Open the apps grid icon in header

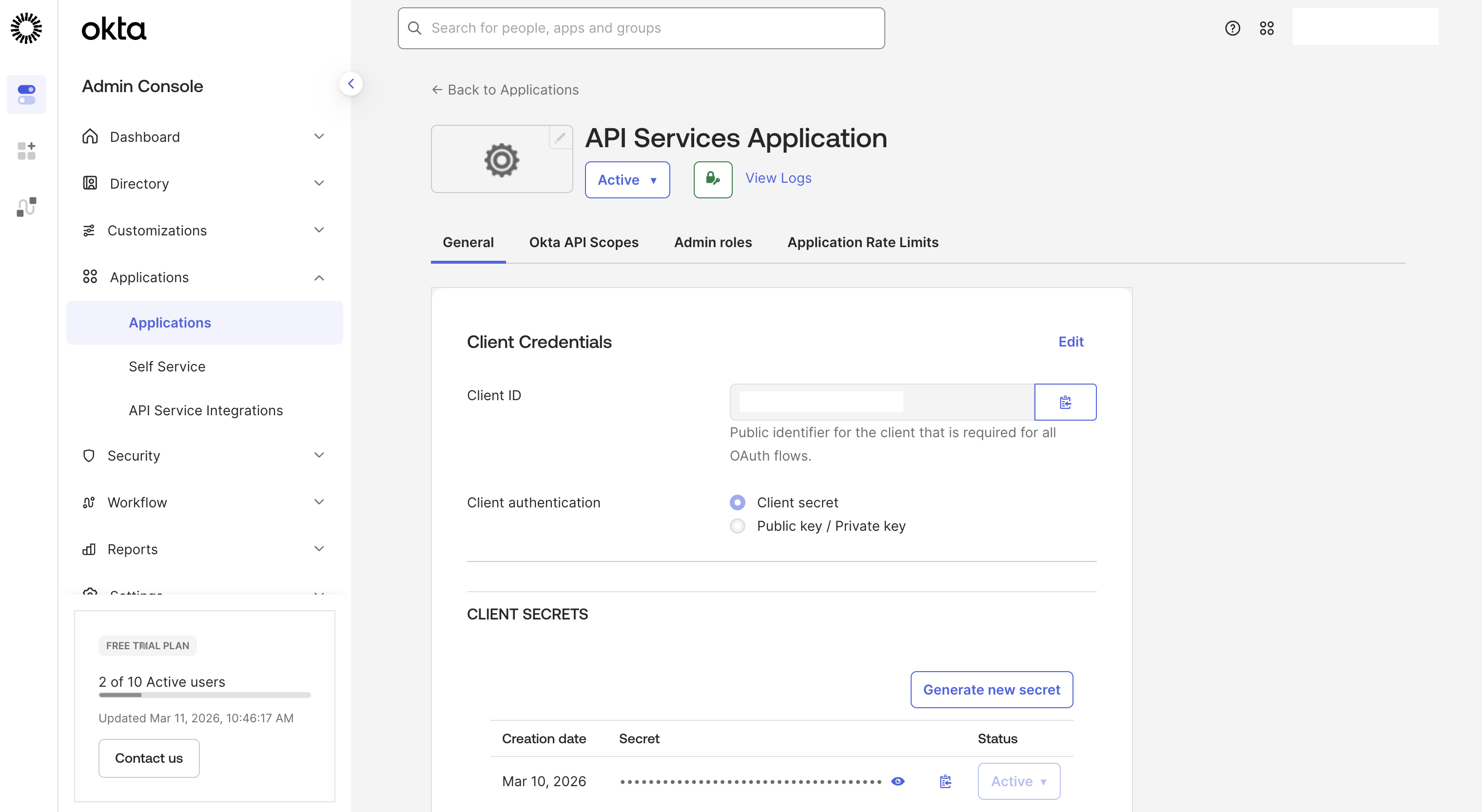(x=1266, y=28)
